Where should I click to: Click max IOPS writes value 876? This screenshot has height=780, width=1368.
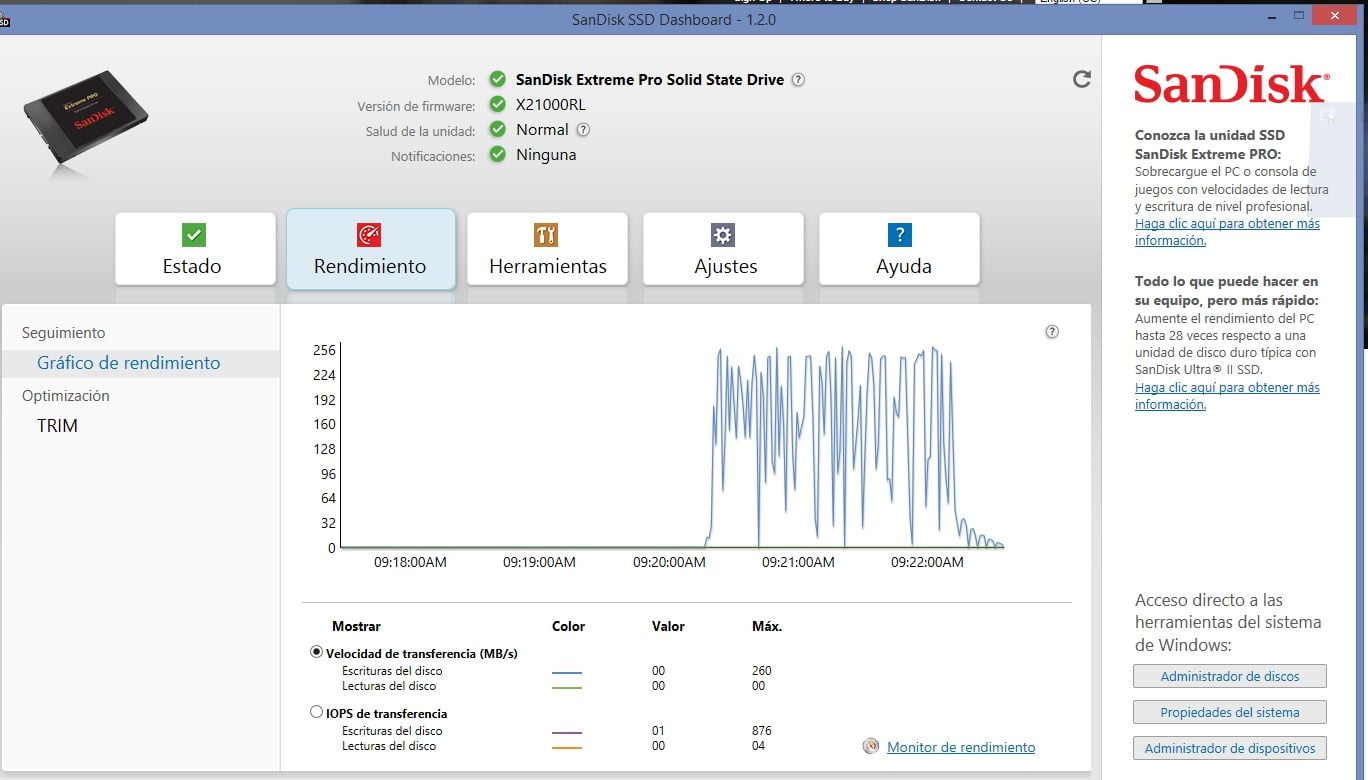(761, 731)
